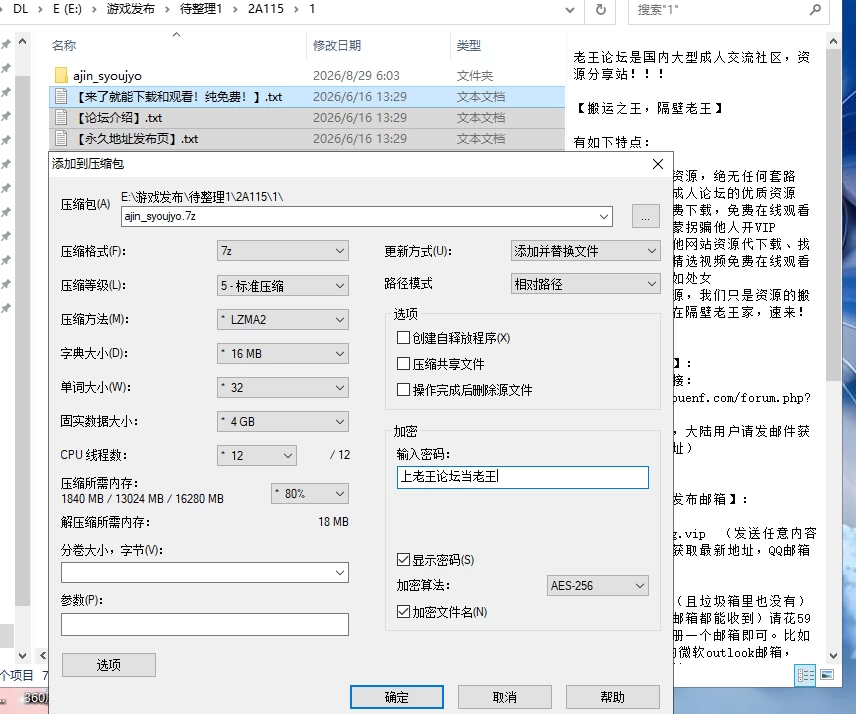Screen dimensions: 856x714
Task: Open the 单词大小 32 dropdown
Action: click(x=283, y=388)
